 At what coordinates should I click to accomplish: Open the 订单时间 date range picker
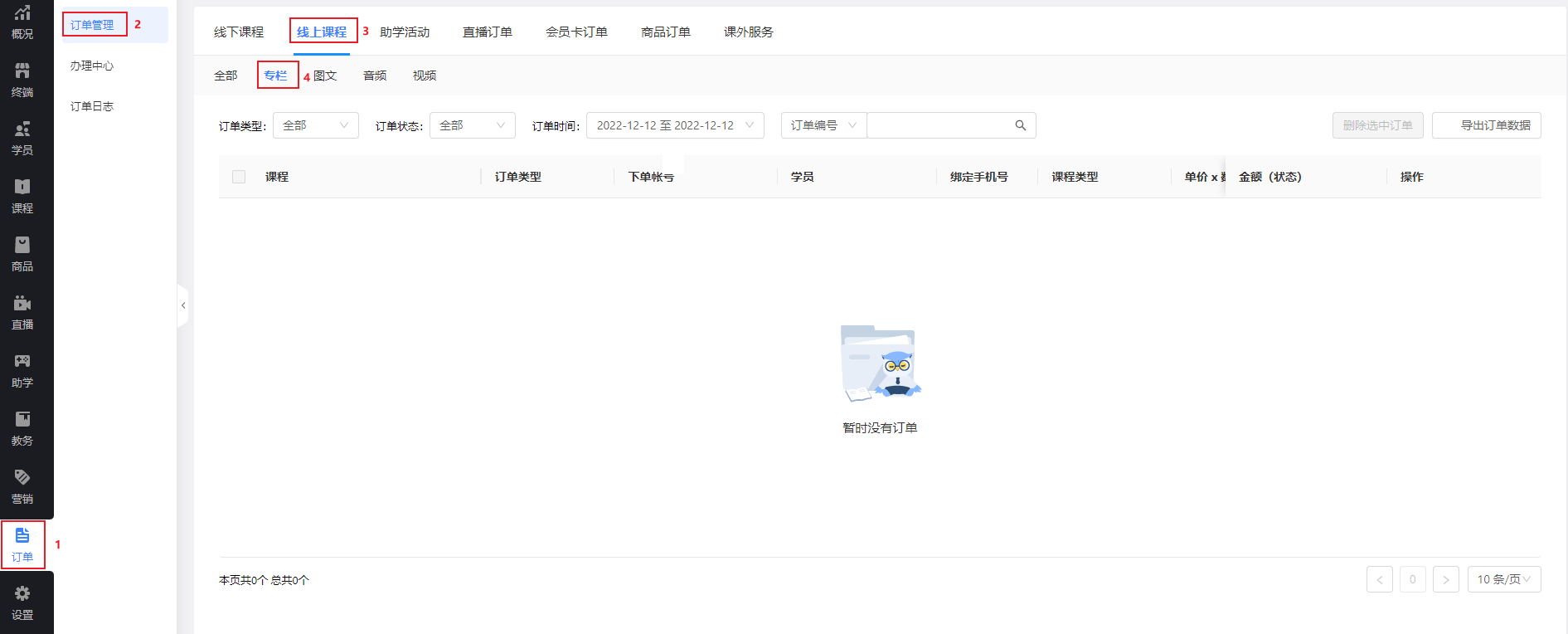675,125
